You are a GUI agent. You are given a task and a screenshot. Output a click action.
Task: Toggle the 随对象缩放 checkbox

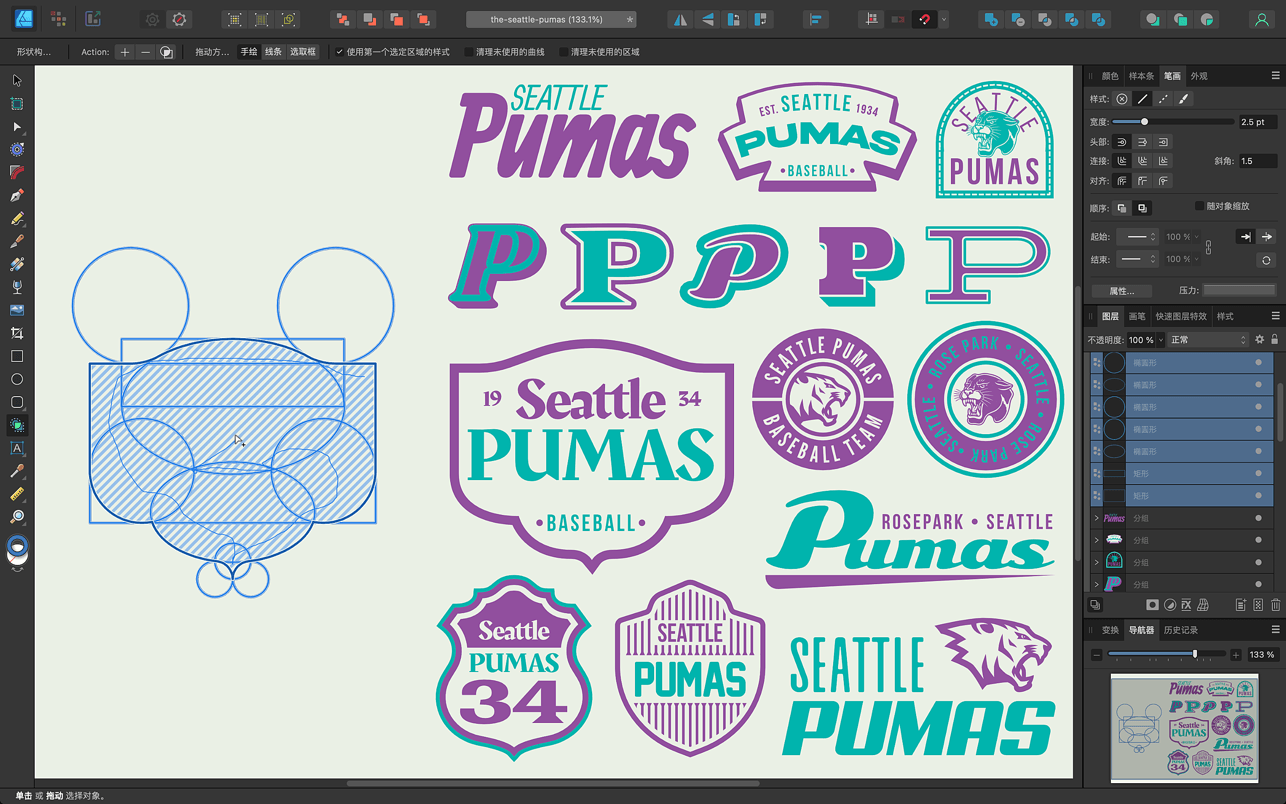coord(1200,206)
